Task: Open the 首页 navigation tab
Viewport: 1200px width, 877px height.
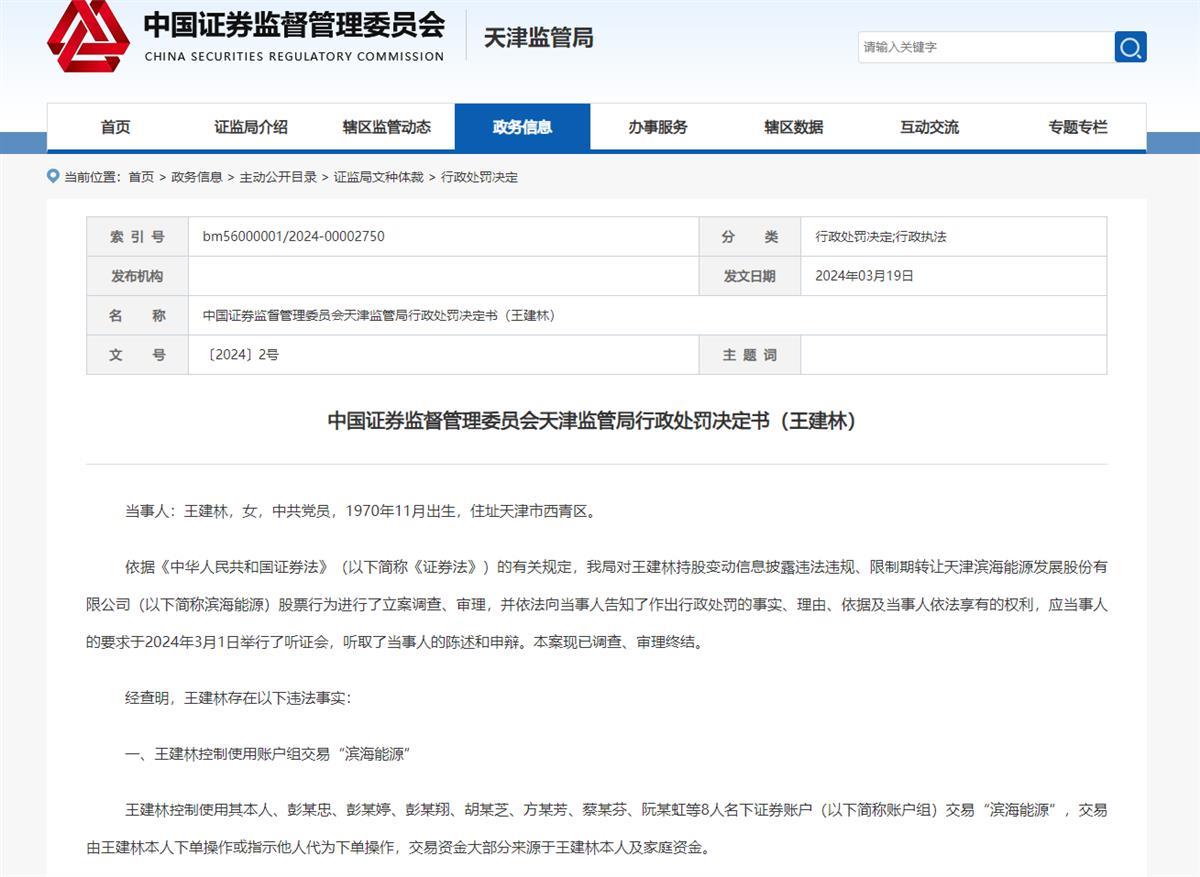Action: (x=115, y=127)
